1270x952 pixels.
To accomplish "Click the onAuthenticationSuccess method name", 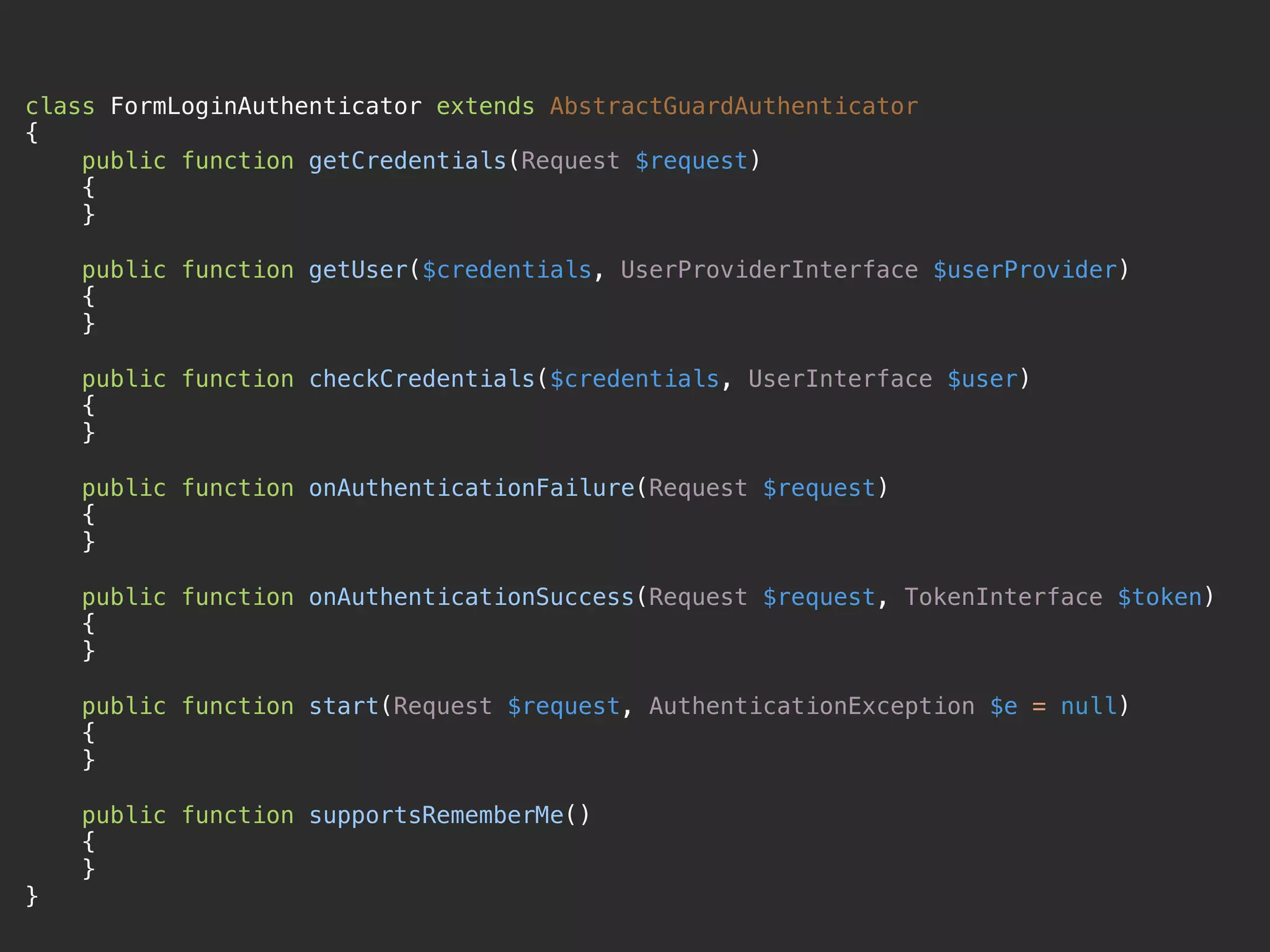I will (x=471, y=597).
